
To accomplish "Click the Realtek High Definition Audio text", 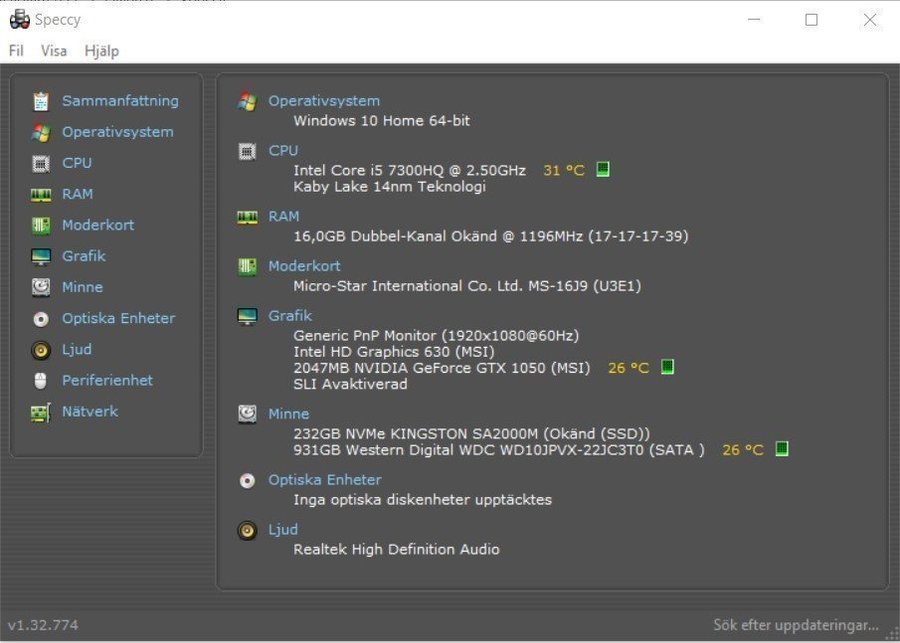I will click(x=397, y=549).
